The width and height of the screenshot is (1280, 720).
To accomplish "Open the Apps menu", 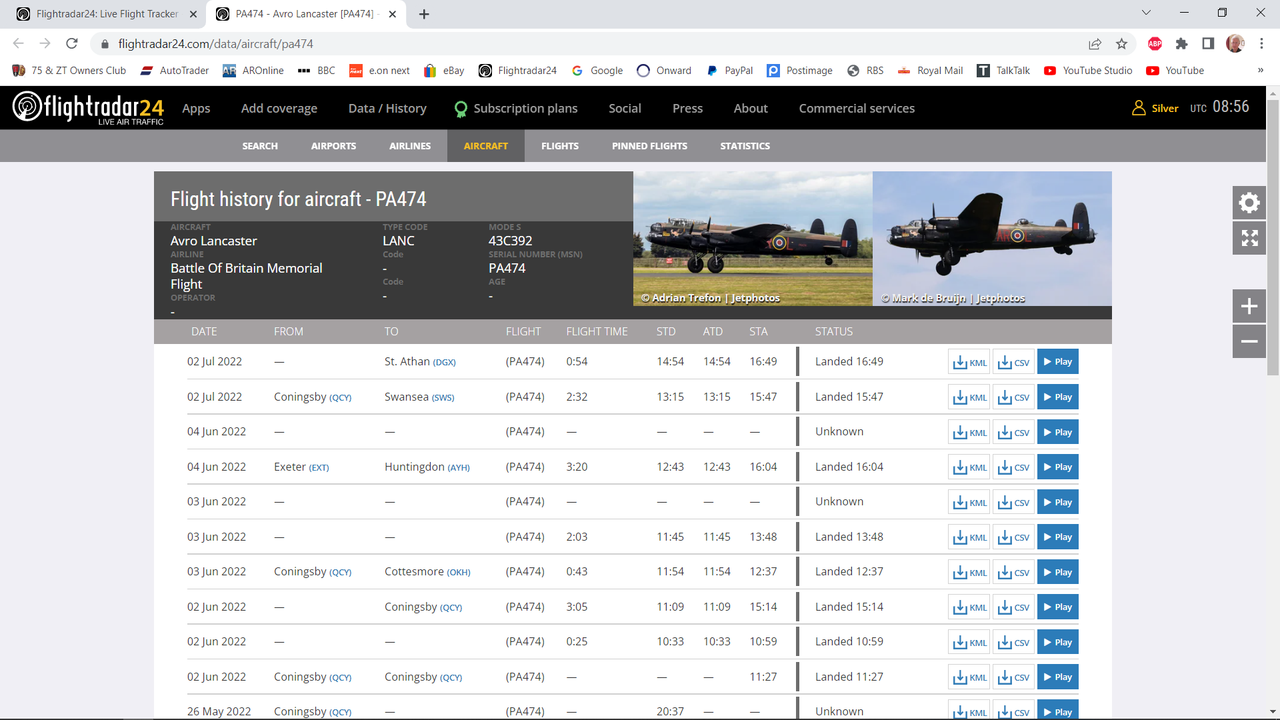I will 196,108.
